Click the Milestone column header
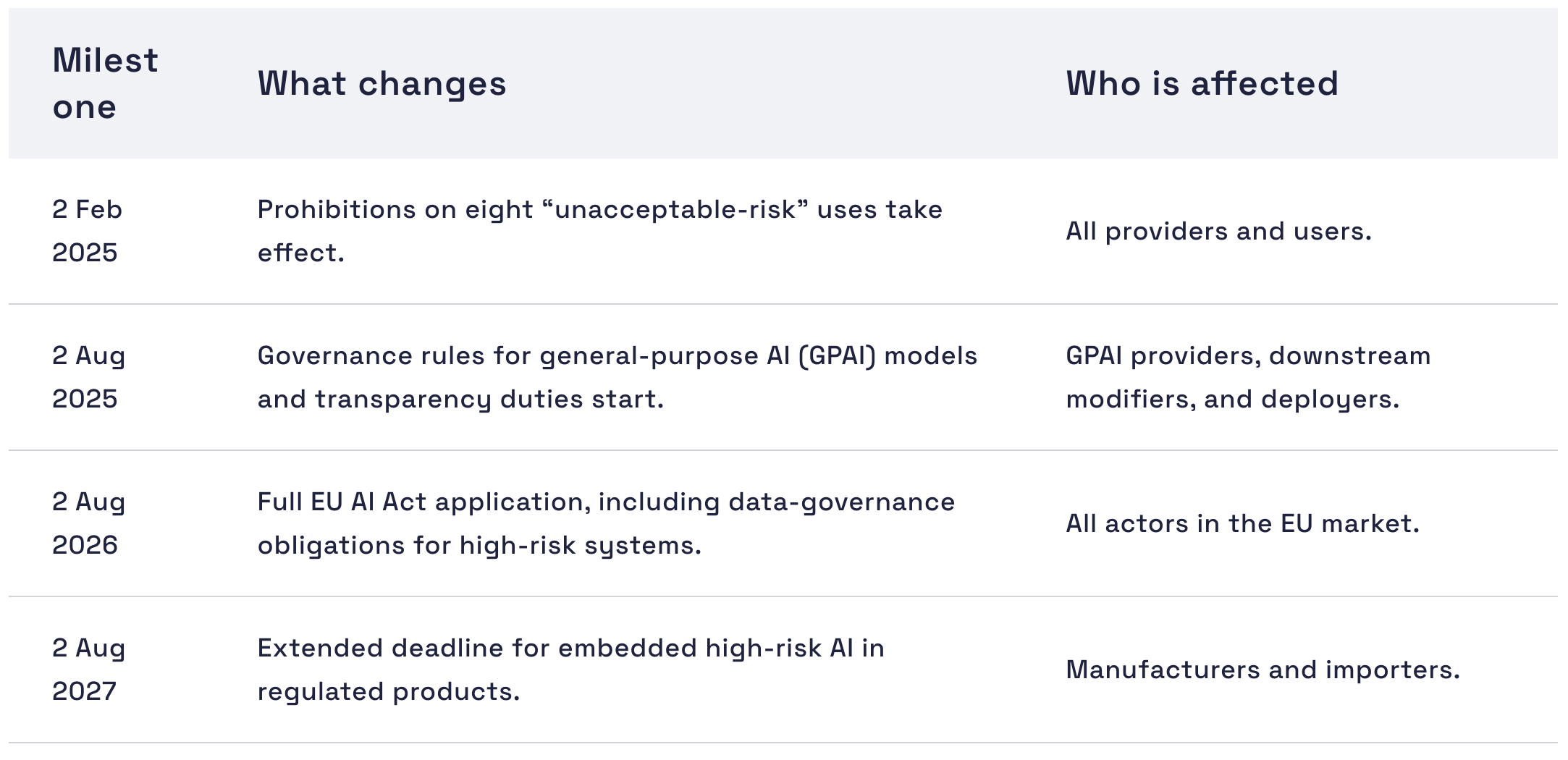The height and width of the screenshot is (760, 1568). (105, 83)
